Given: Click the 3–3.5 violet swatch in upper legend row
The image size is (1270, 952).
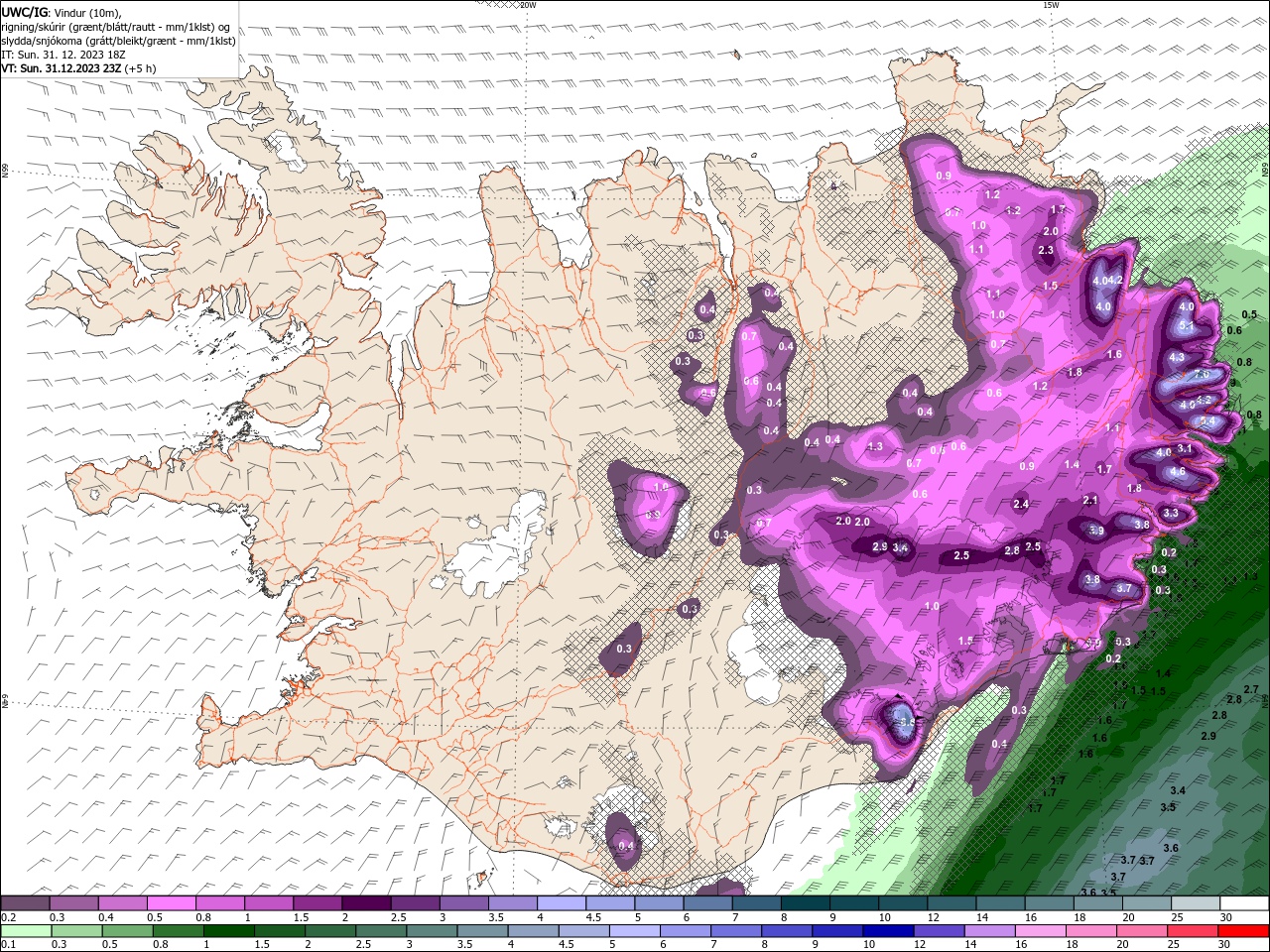Looking at the screenshot, I should click(x=464, y=903).
